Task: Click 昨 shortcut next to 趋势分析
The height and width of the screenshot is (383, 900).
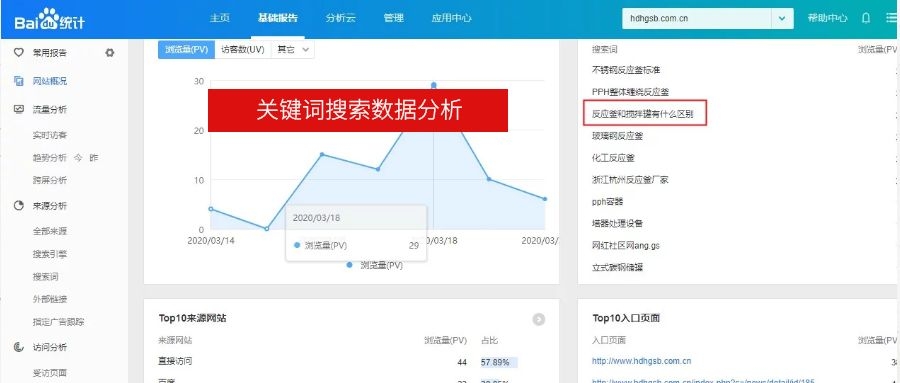Action: 94,157
